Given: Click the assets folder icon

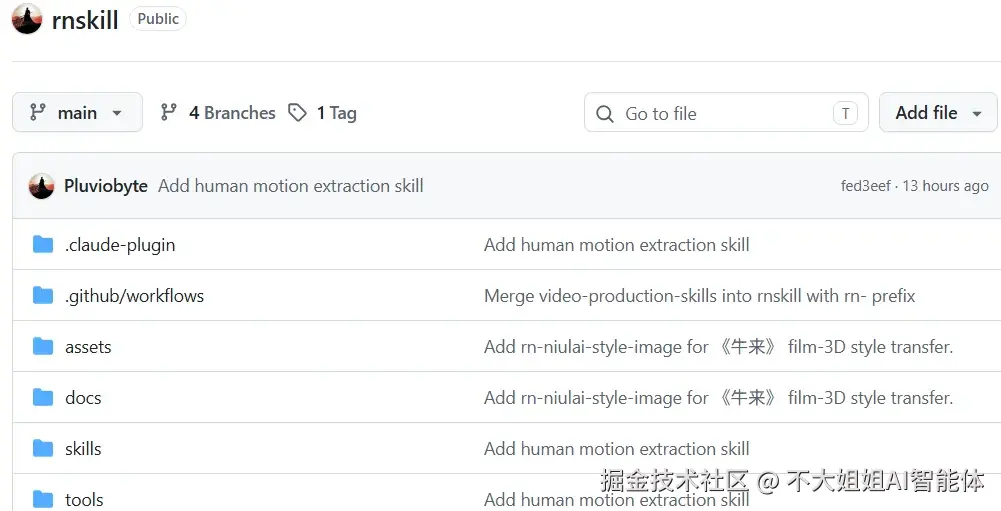Looking at the screenshot, I should click(43, 346).
